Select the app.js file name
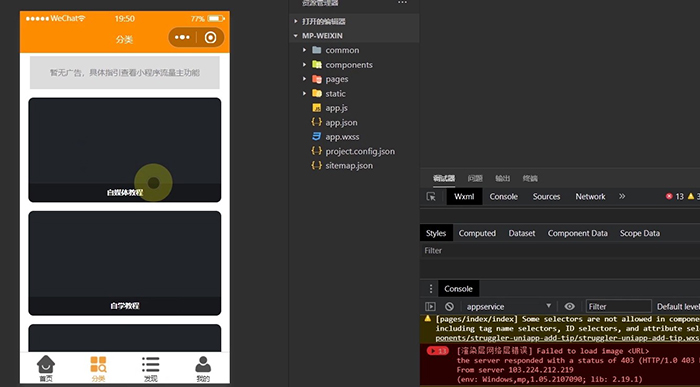700x387 pixels. click(x=337, y=108)
